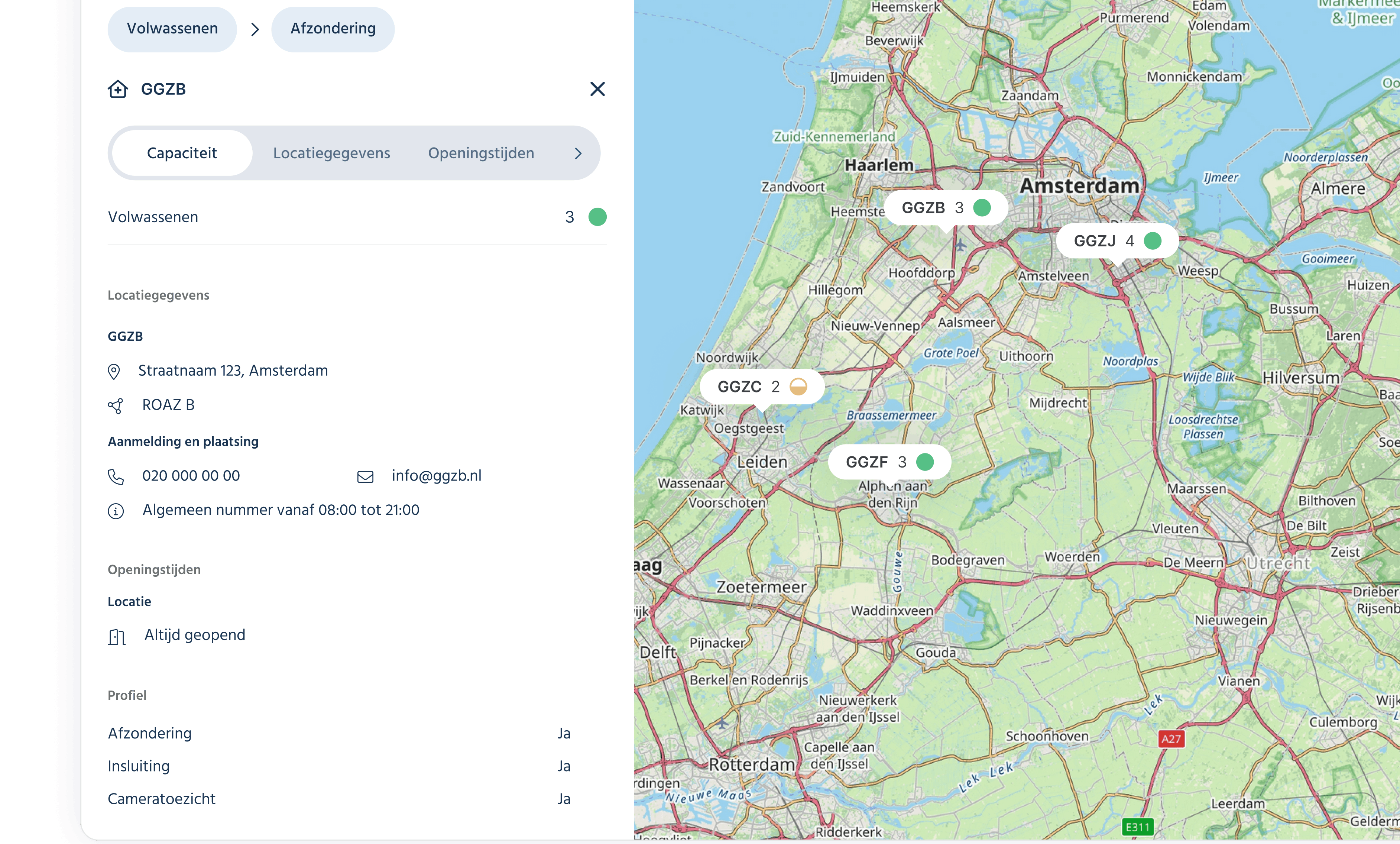Click the map pin icon beside Straatnaam 123
This screenshot has height=844, width=1400.
click(x=114, y=372)
